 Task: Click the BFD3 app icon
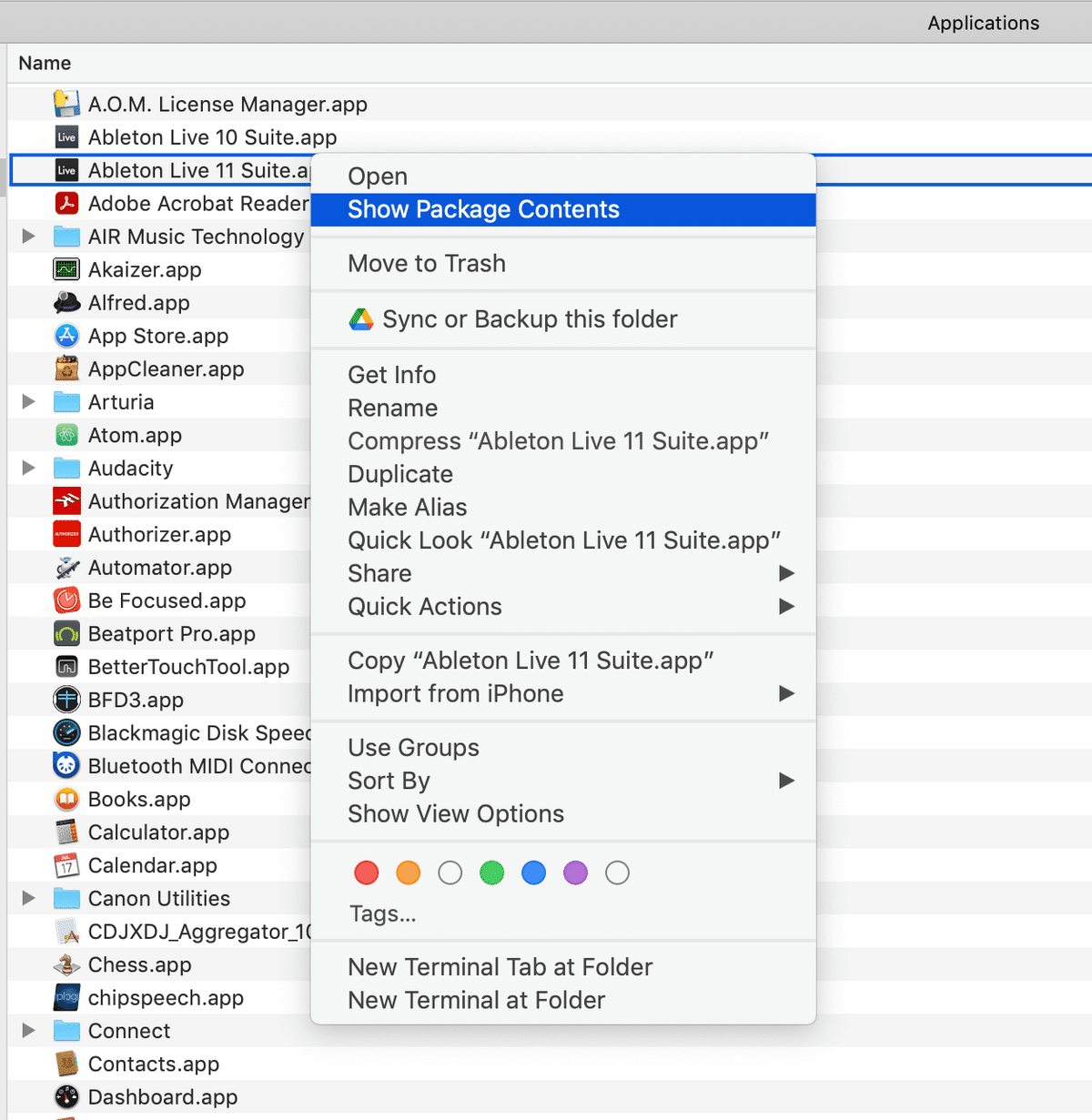click(x=66, y=700)
